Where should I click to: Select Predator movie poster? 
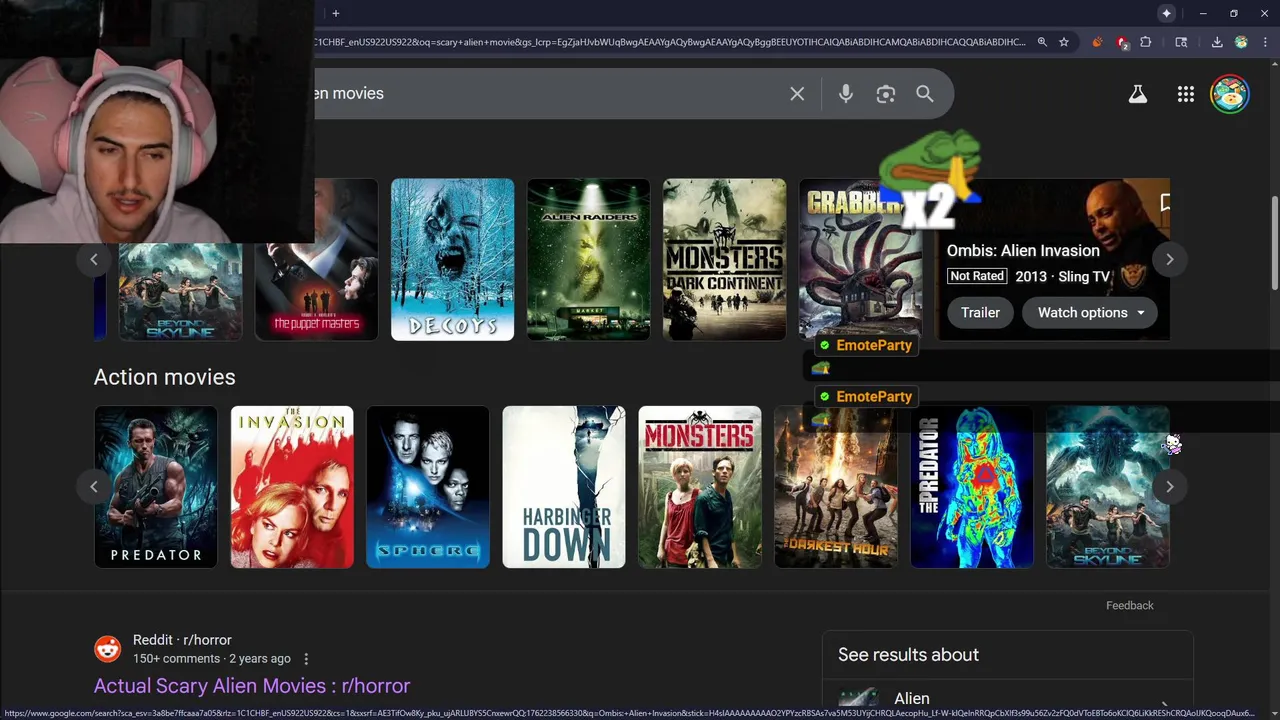tap(156, 487)
